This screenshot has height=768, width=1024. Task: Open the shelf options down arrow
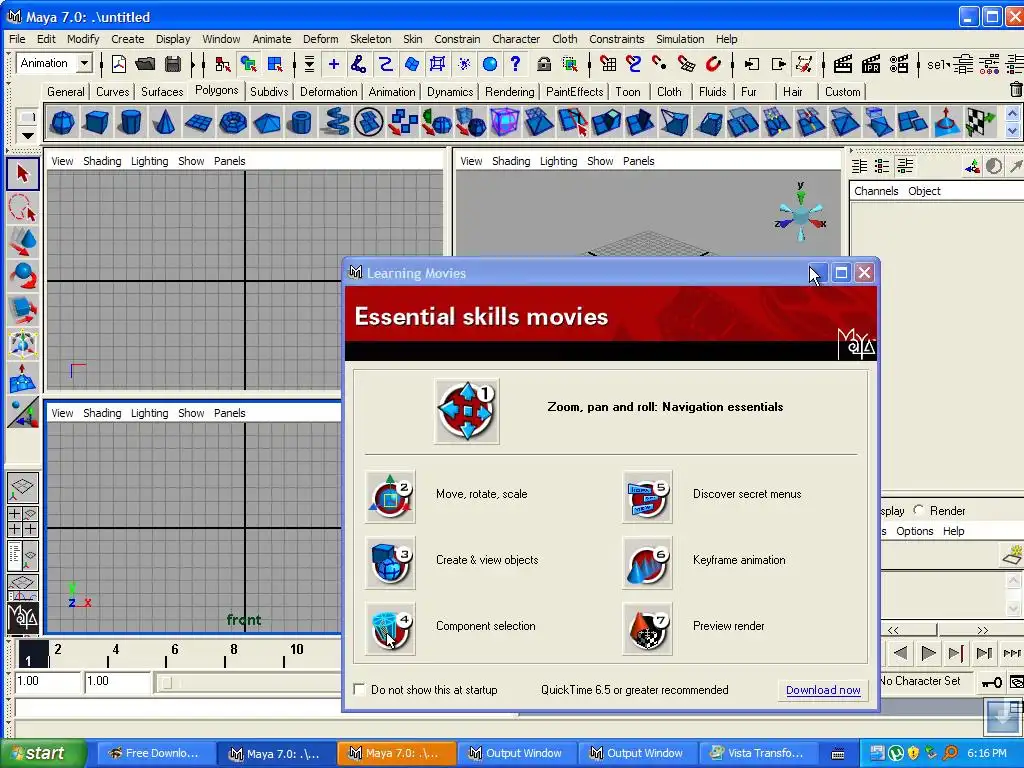pos(27,136)
